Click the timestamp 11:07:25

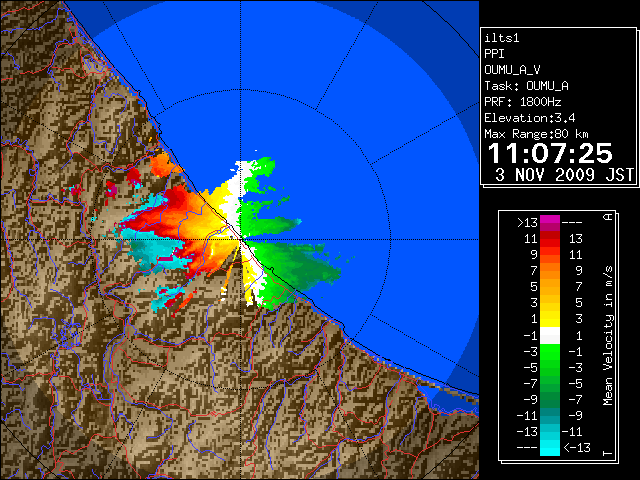[x=550, y=153]
